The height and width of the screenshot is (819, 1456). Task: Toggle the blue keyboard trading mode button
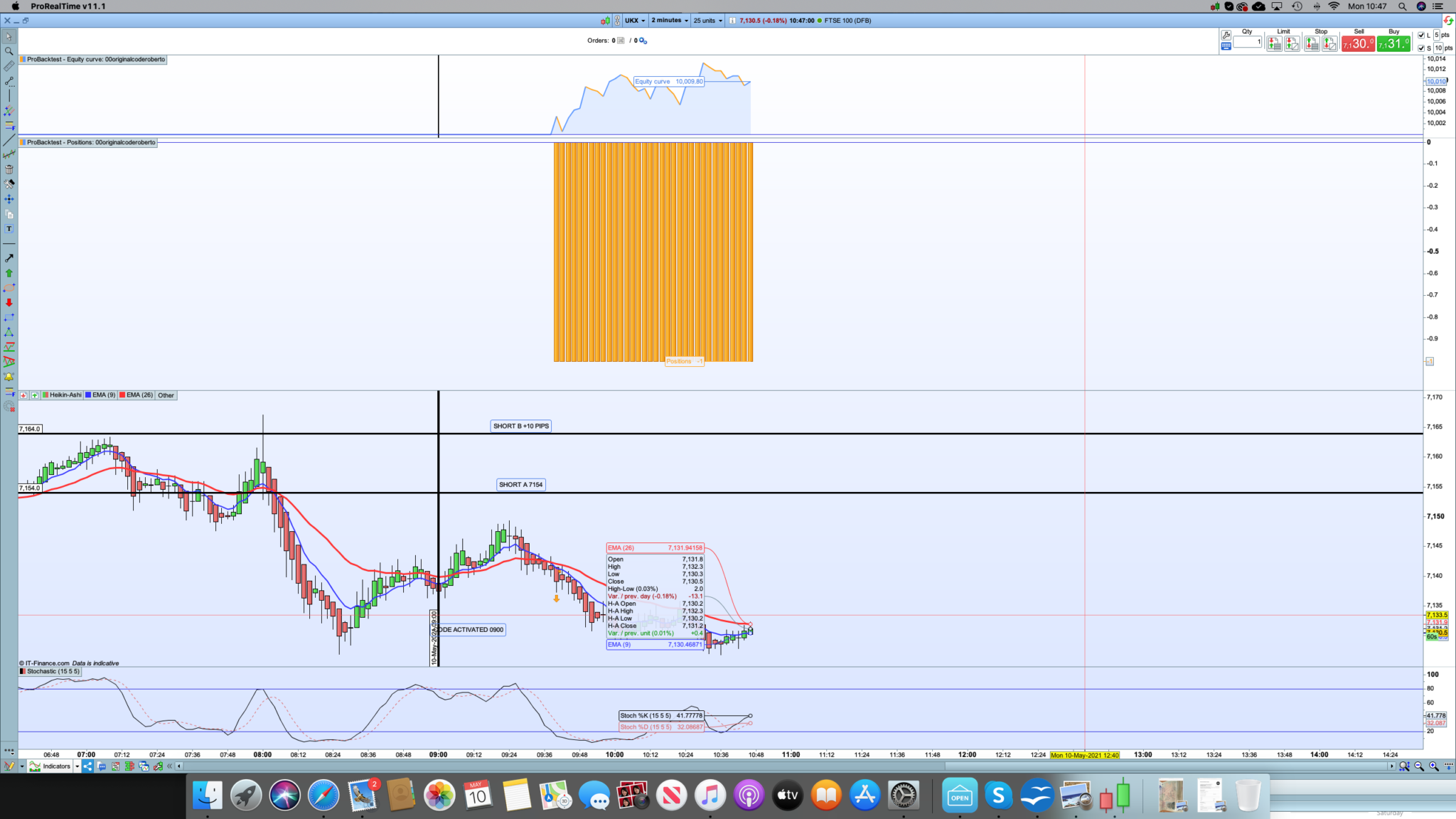pyautogui.click(x=1226, y=47)
